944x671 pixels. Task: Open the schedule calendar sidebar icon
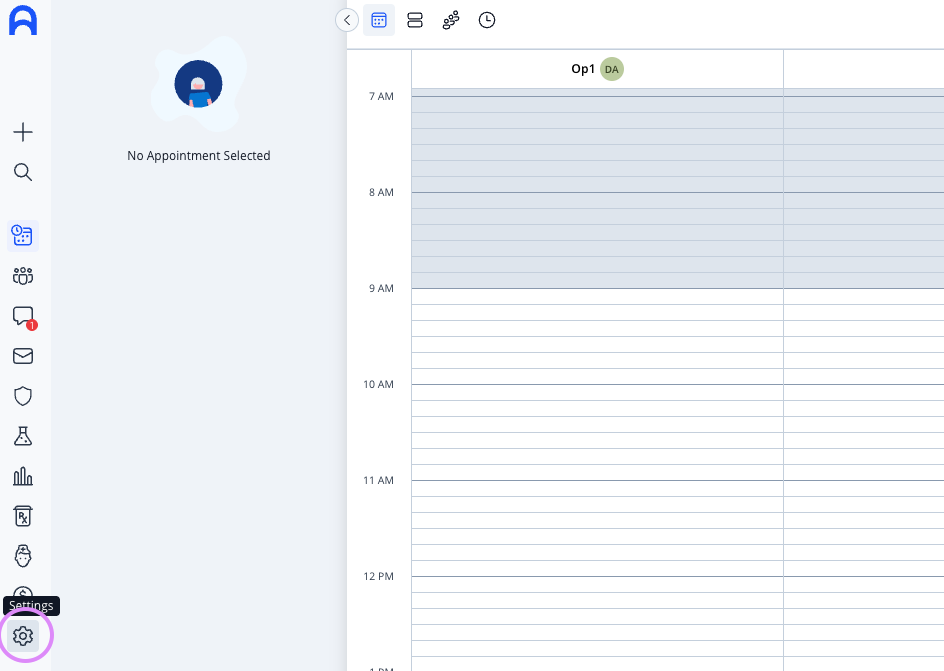(x=23, y=235)
